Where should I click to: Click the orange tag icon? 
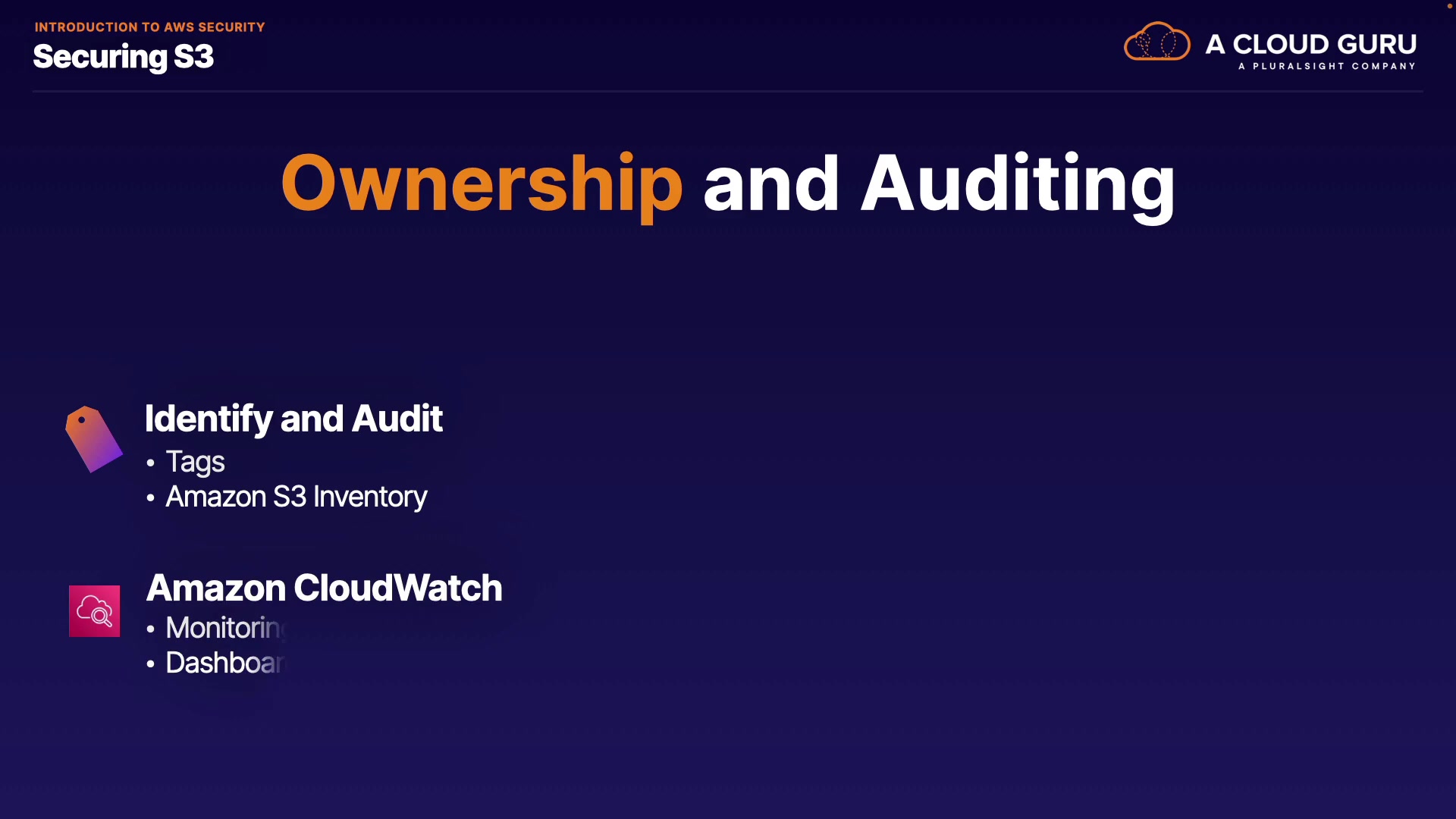(93, 439)
